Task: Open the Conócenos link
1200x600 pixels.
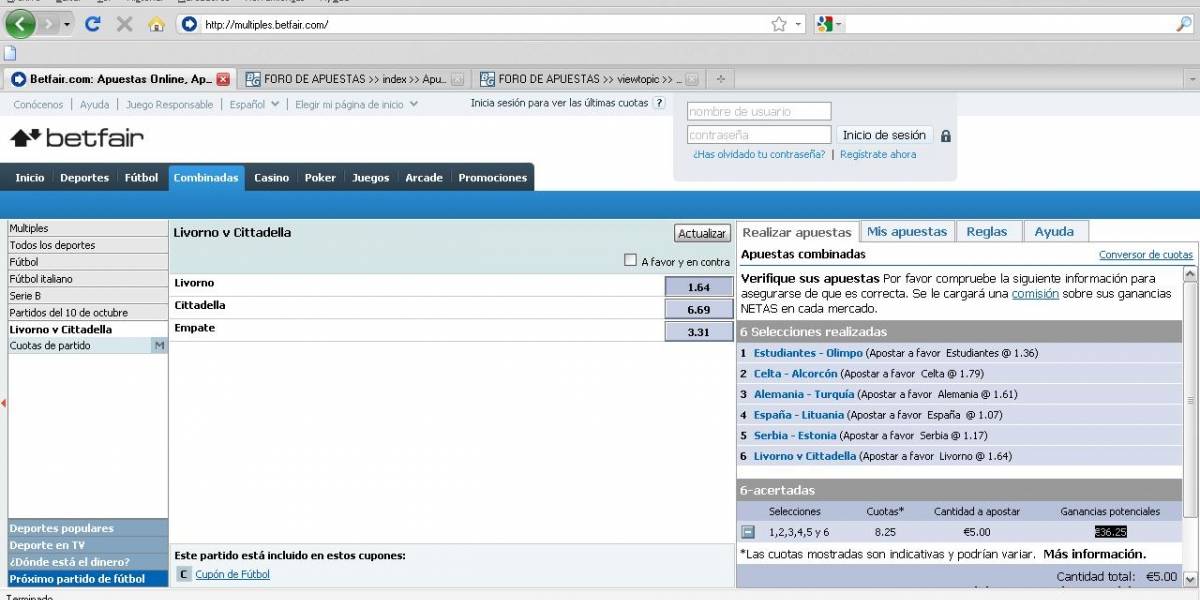Action: click(x=38, y=104)
